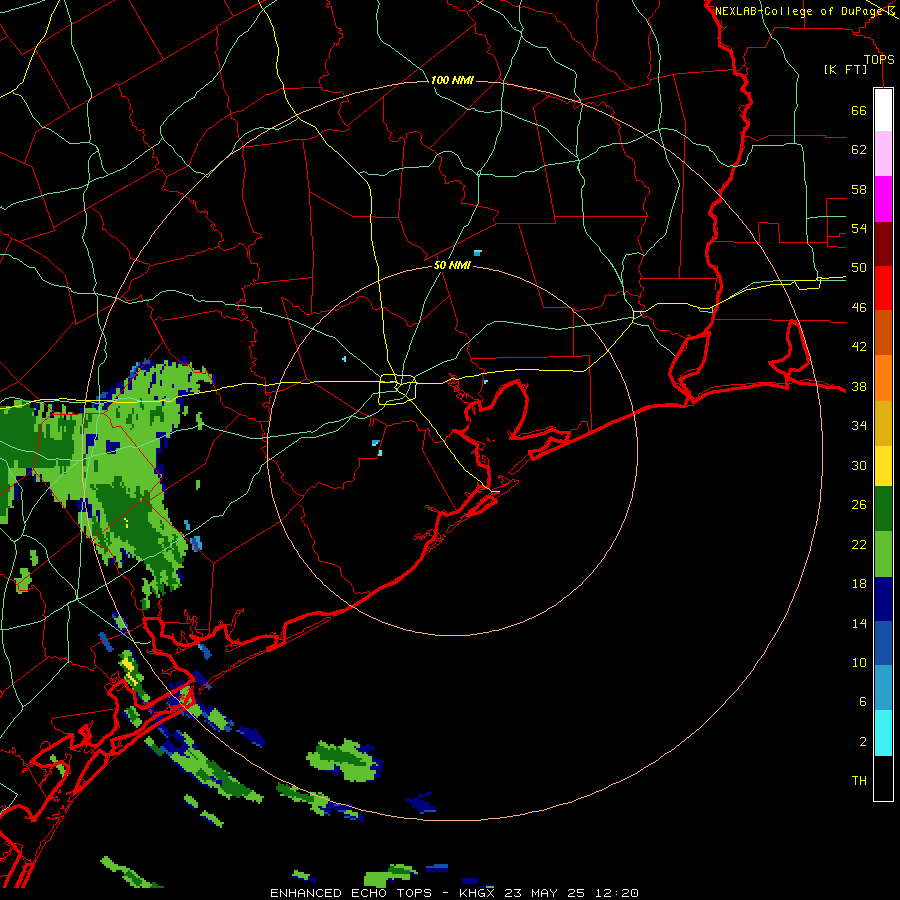Click the cyan legend swatch

click(x=883, y=733)
